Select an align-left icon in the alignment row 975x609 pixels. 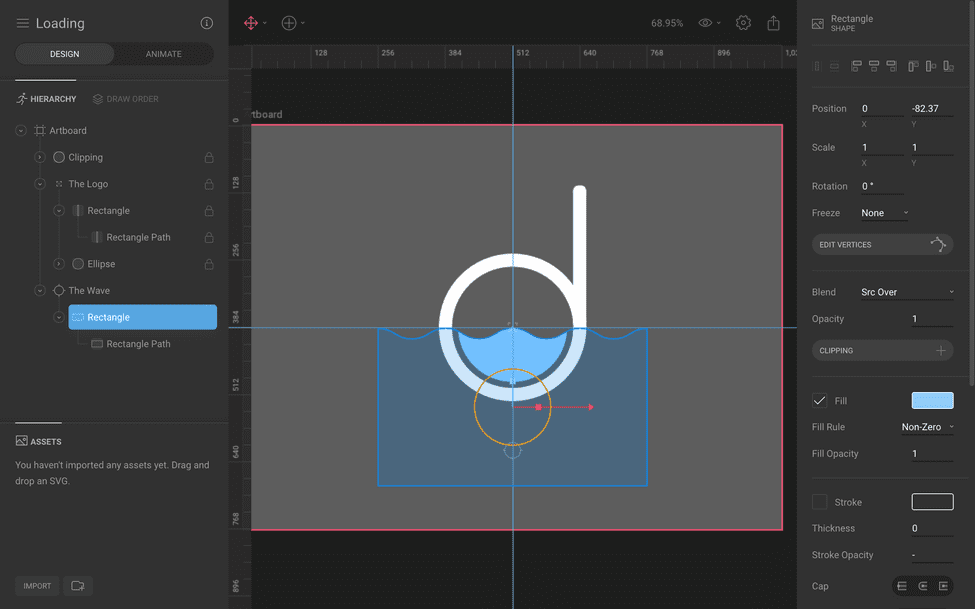857,65
